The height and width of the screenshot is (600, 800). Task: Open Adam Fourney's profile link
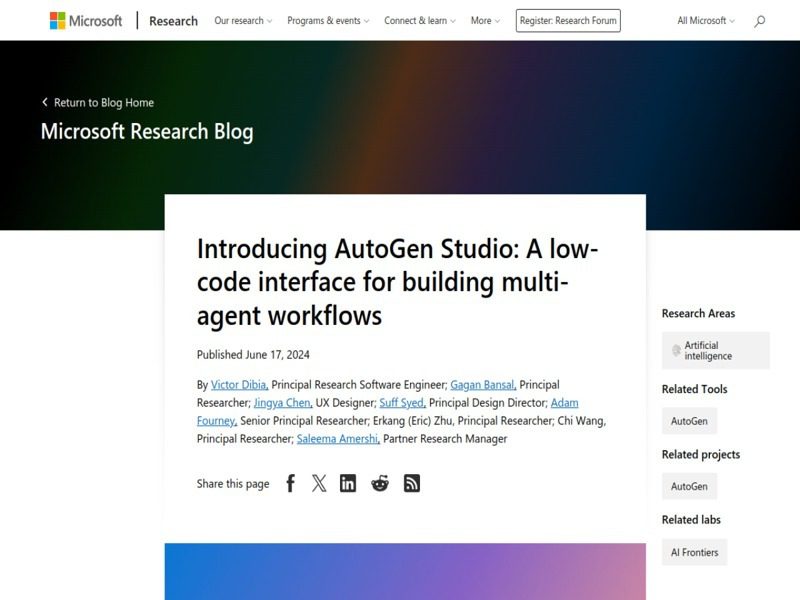pyautogui.click(x=564, y=403)
